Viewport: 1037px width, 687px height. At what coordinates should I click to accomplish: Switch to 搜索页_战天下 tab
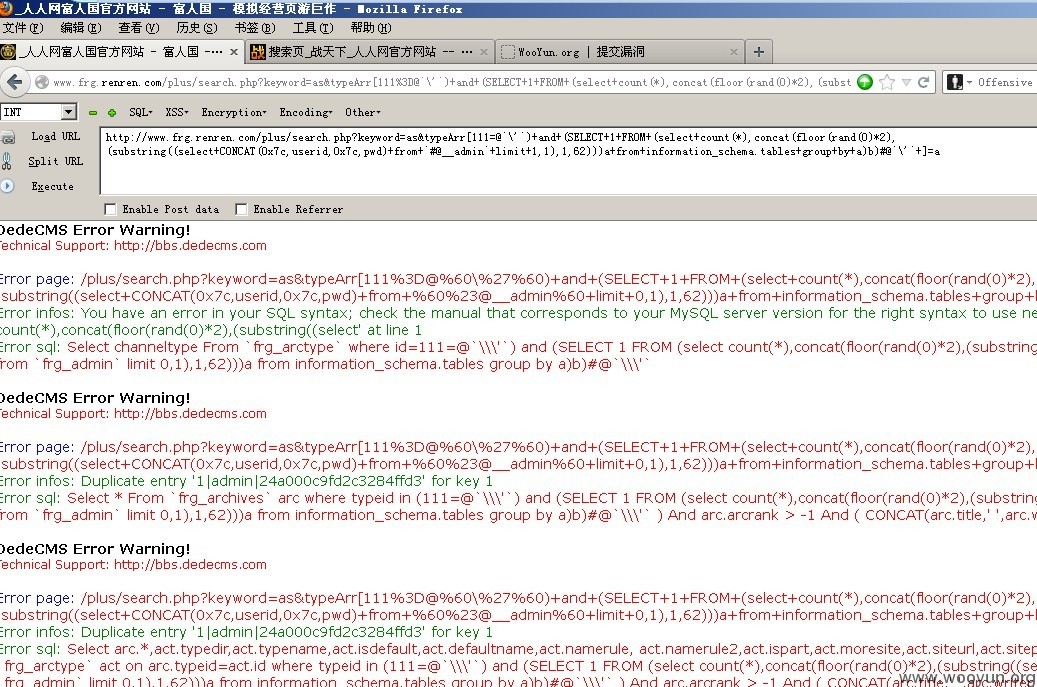370,52
